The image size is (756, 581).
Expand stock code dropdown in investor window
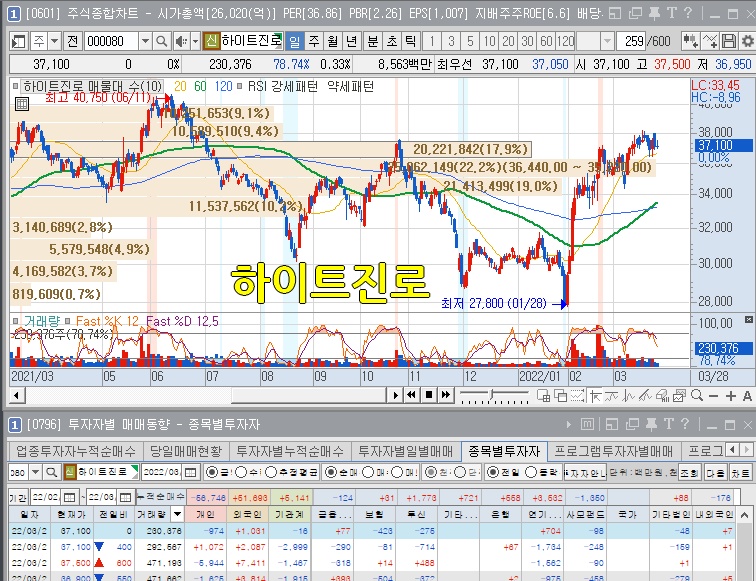pyautogui.click(x=35, y=472)
